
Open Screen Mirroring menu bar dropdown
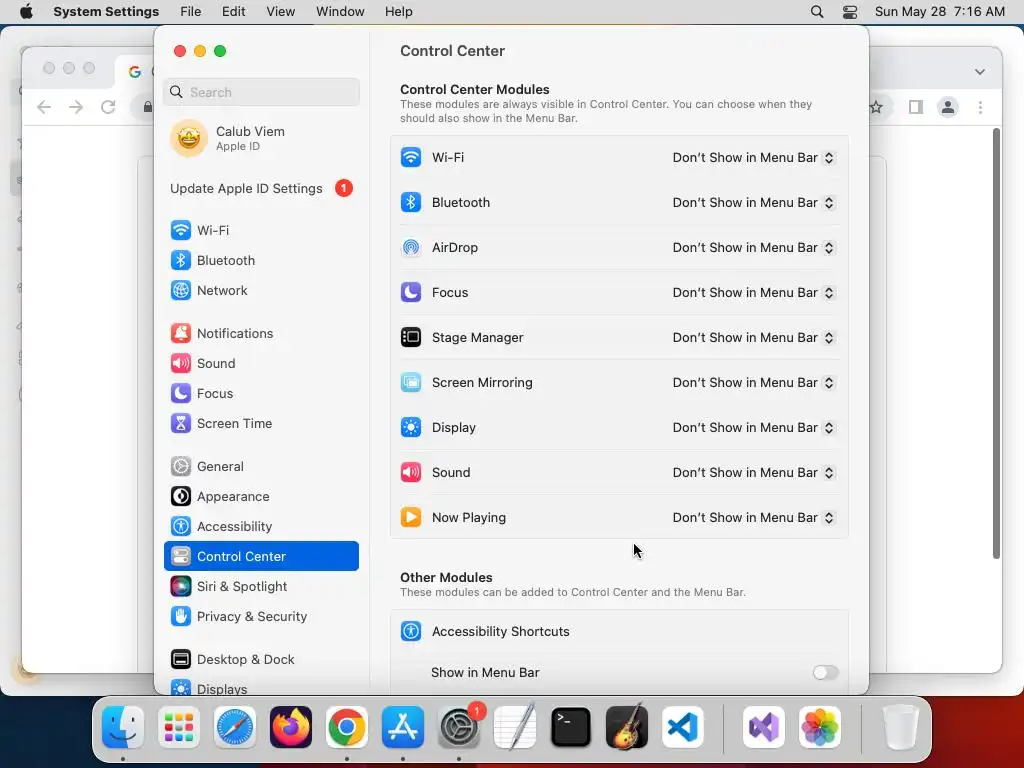click(x=754, y=383)
